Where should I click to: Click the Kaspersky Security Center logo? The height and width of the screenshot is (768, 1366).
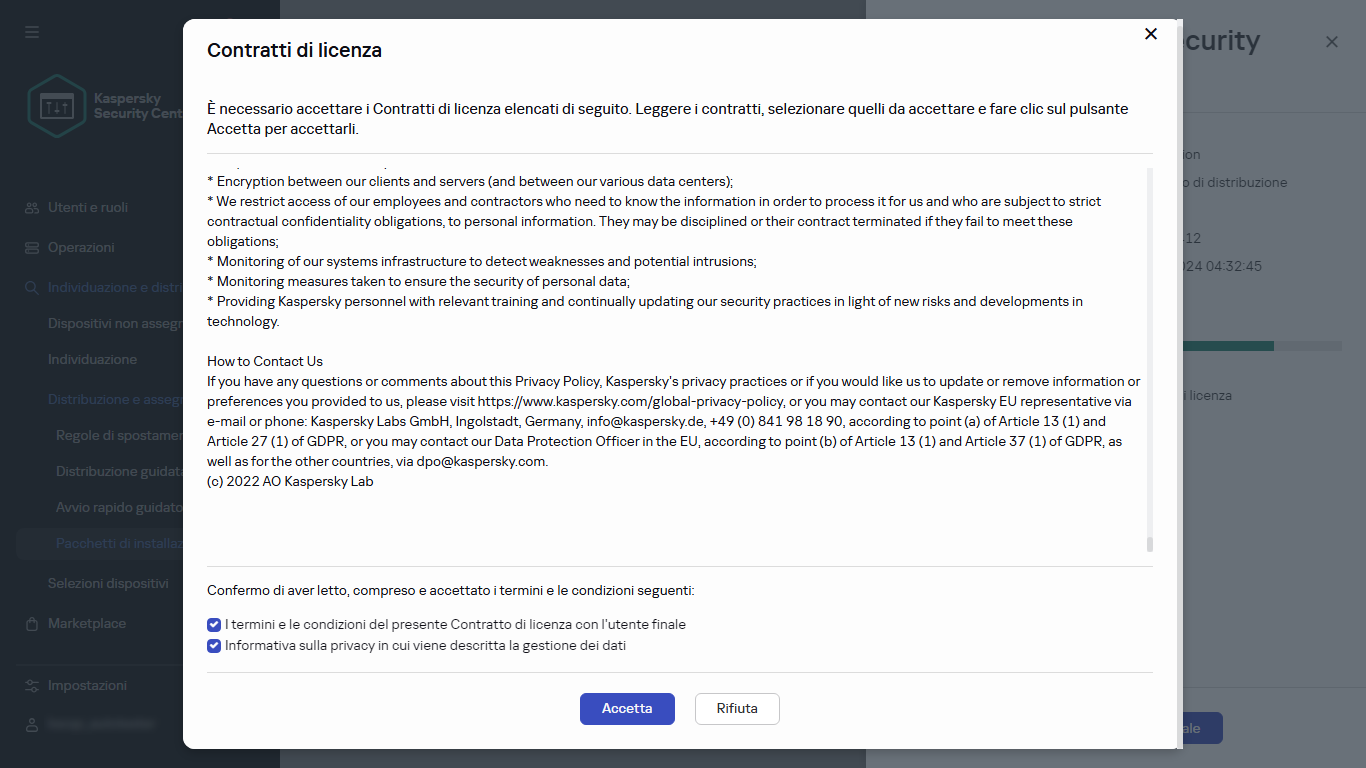pos(57,106)
